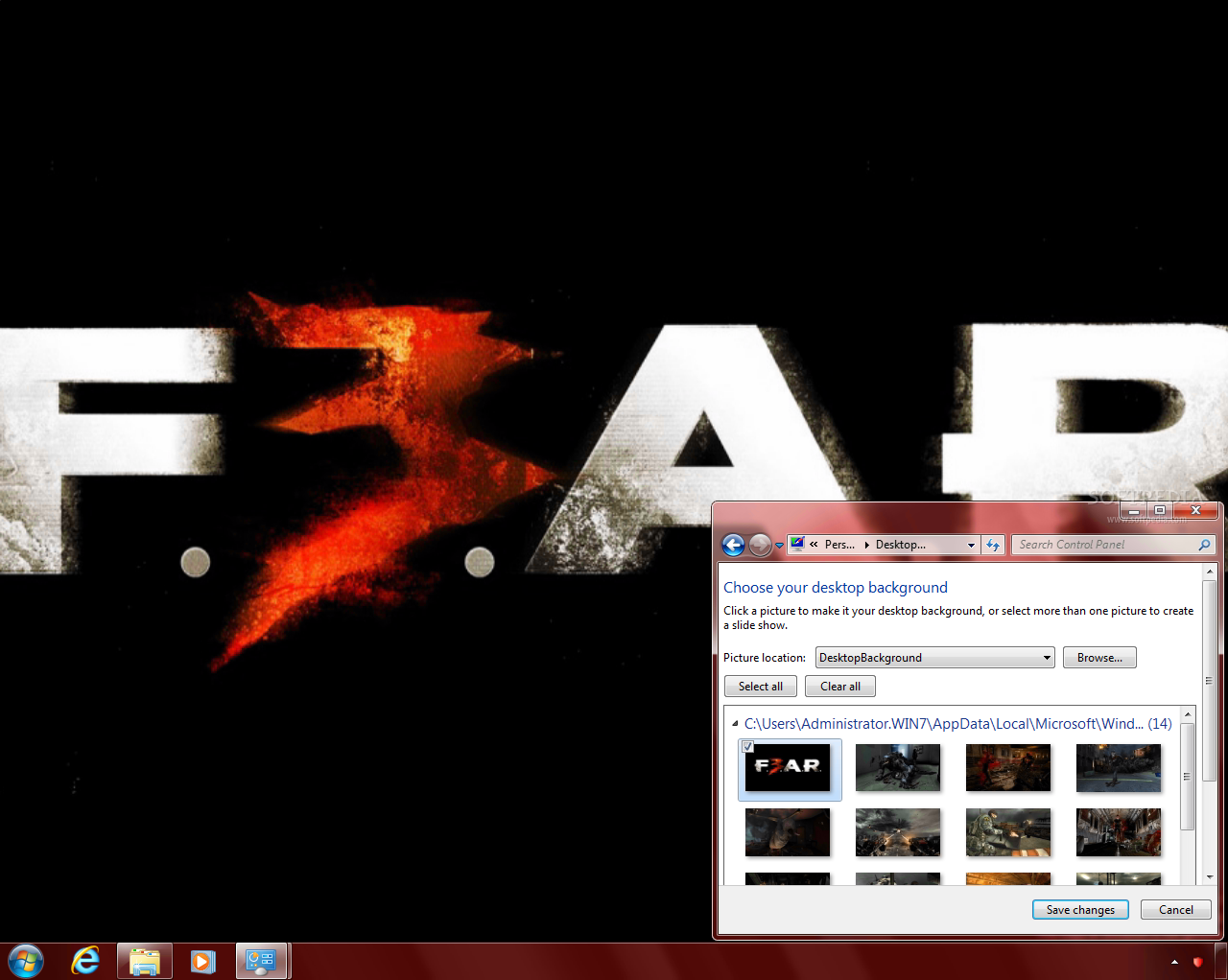Click the picture list scrollbar thumb
Viewport: 1228px width, 980px height.
(x=1188, y=777)
